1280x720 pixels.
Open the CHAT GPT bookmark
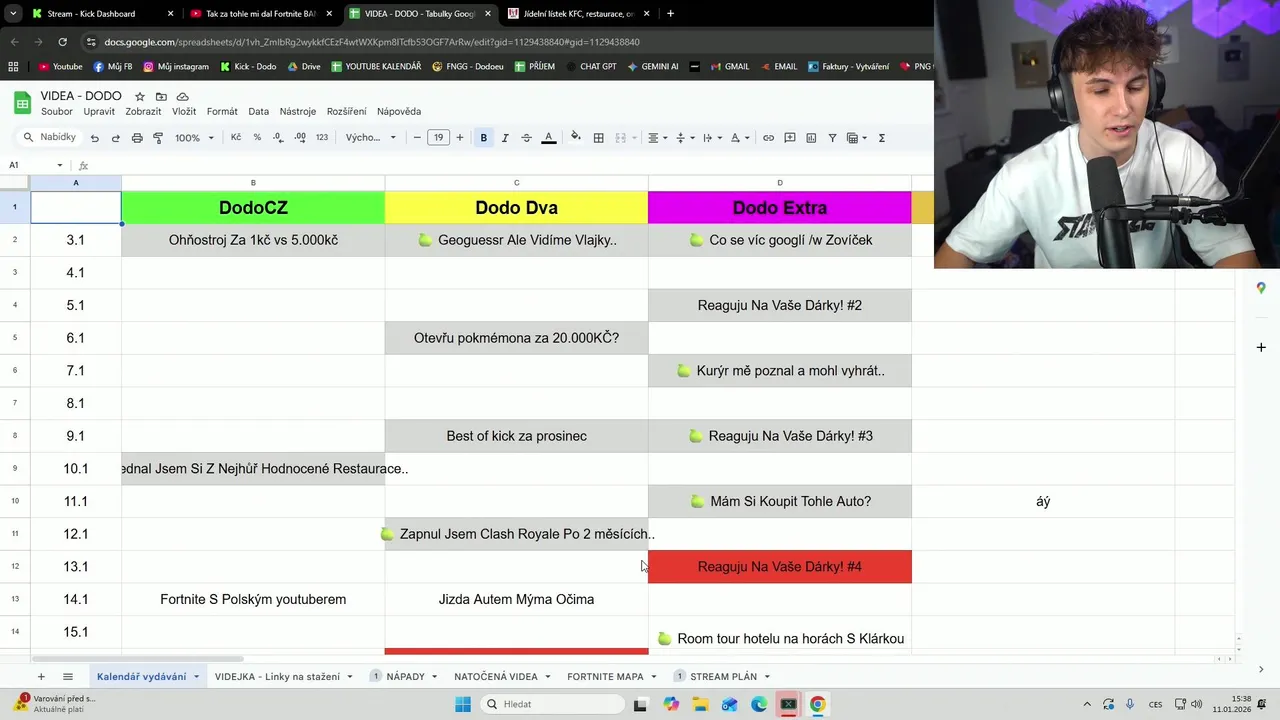coord(590,67)
